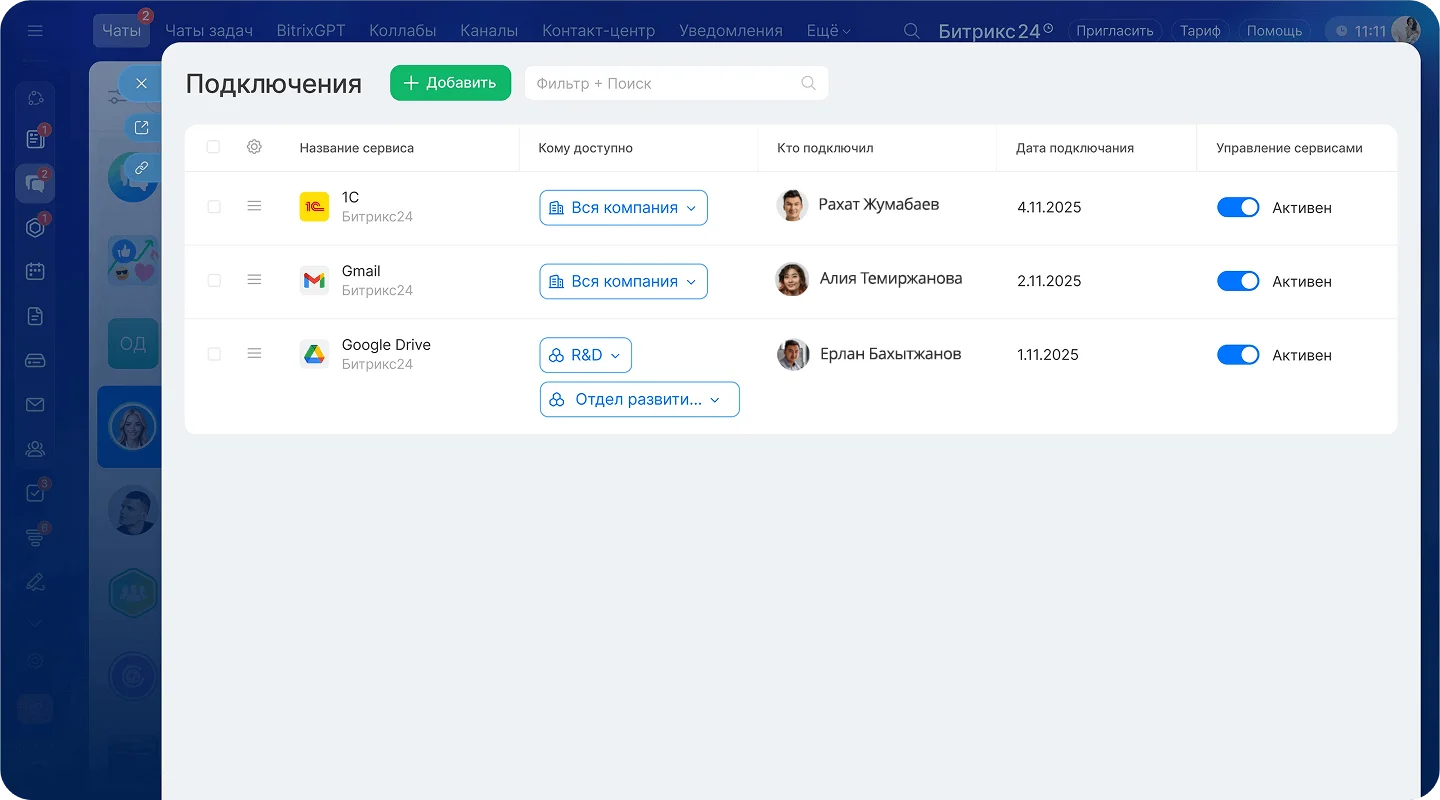Tick the select-all checkbox in table header
The height and width of the screenshot is (800, 1440).
tap(213, 147)
